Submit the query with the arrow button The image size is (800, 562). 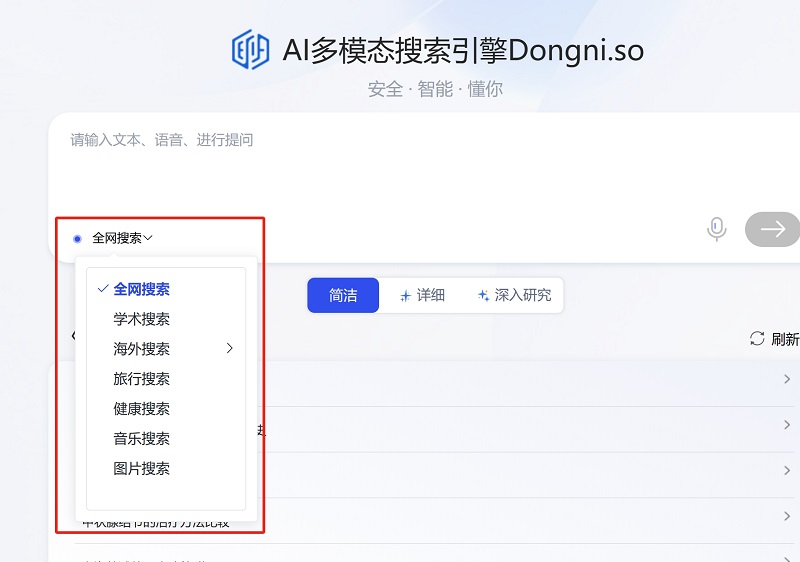[772, 229]
